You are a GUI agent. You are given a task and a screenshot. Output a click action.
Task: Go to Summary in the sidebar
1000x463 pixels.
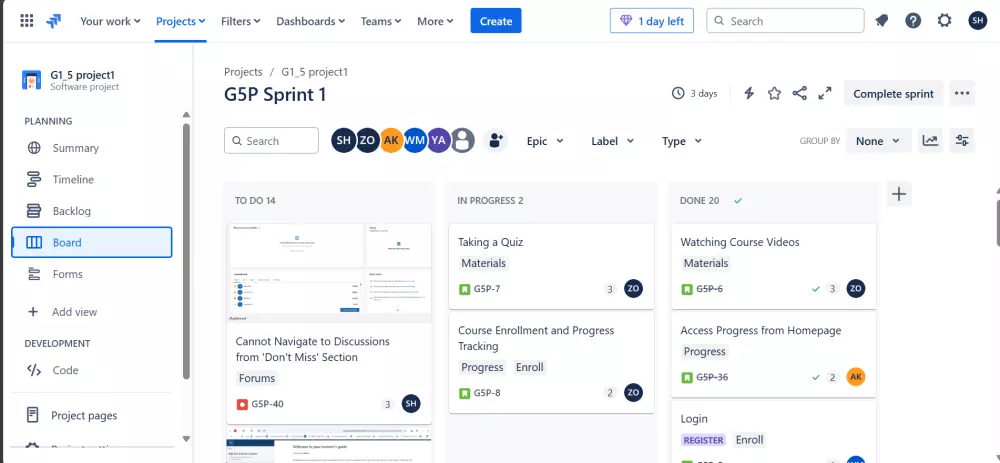pyautogui.click(x=92, y=148)
